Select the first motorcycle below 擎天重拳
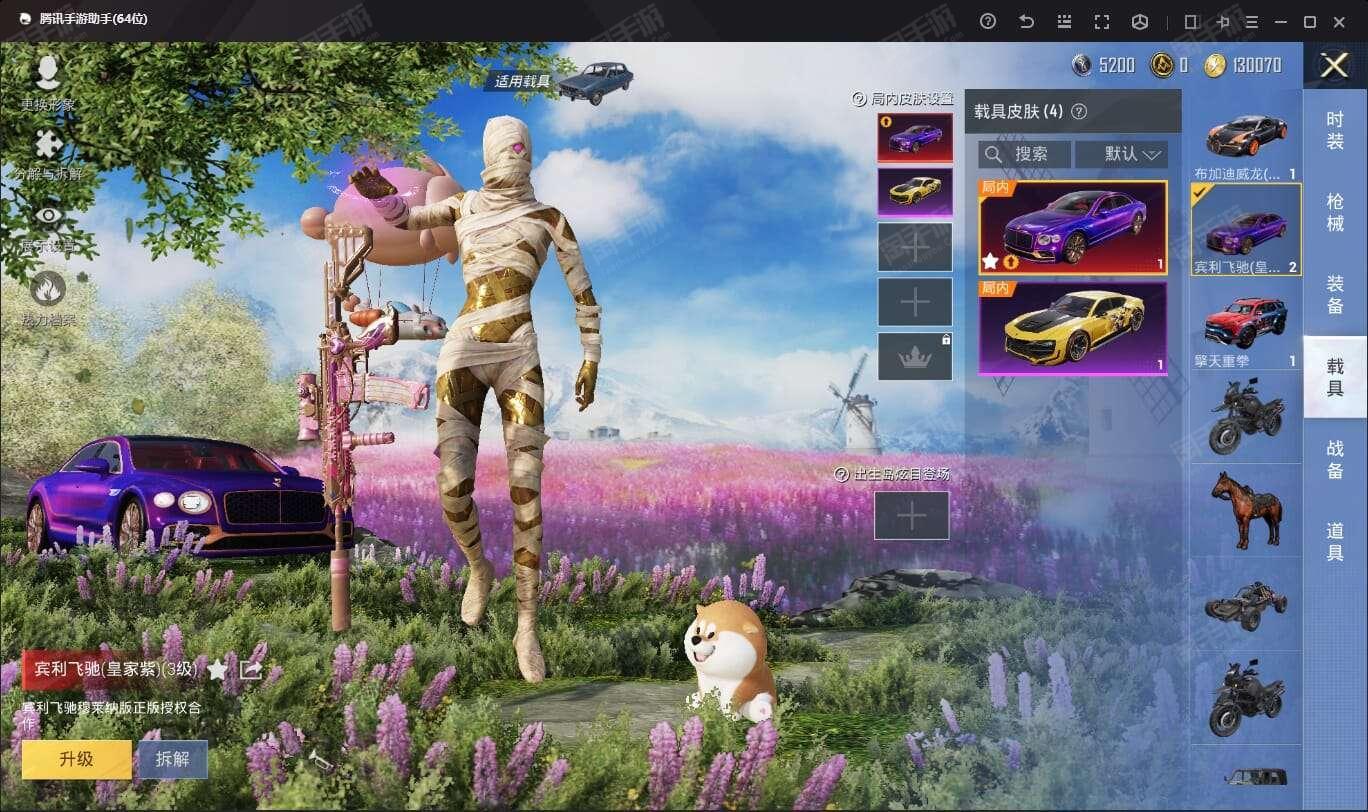Image resolution: width=1368 pixels, height=812 pixels. pos(1246,416)
